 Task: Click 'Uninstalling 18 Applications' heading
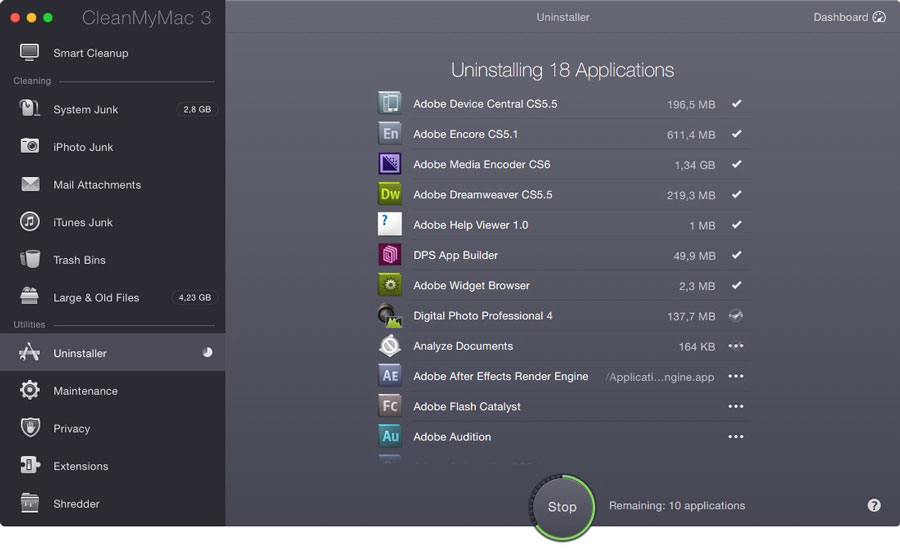[562, 70]
